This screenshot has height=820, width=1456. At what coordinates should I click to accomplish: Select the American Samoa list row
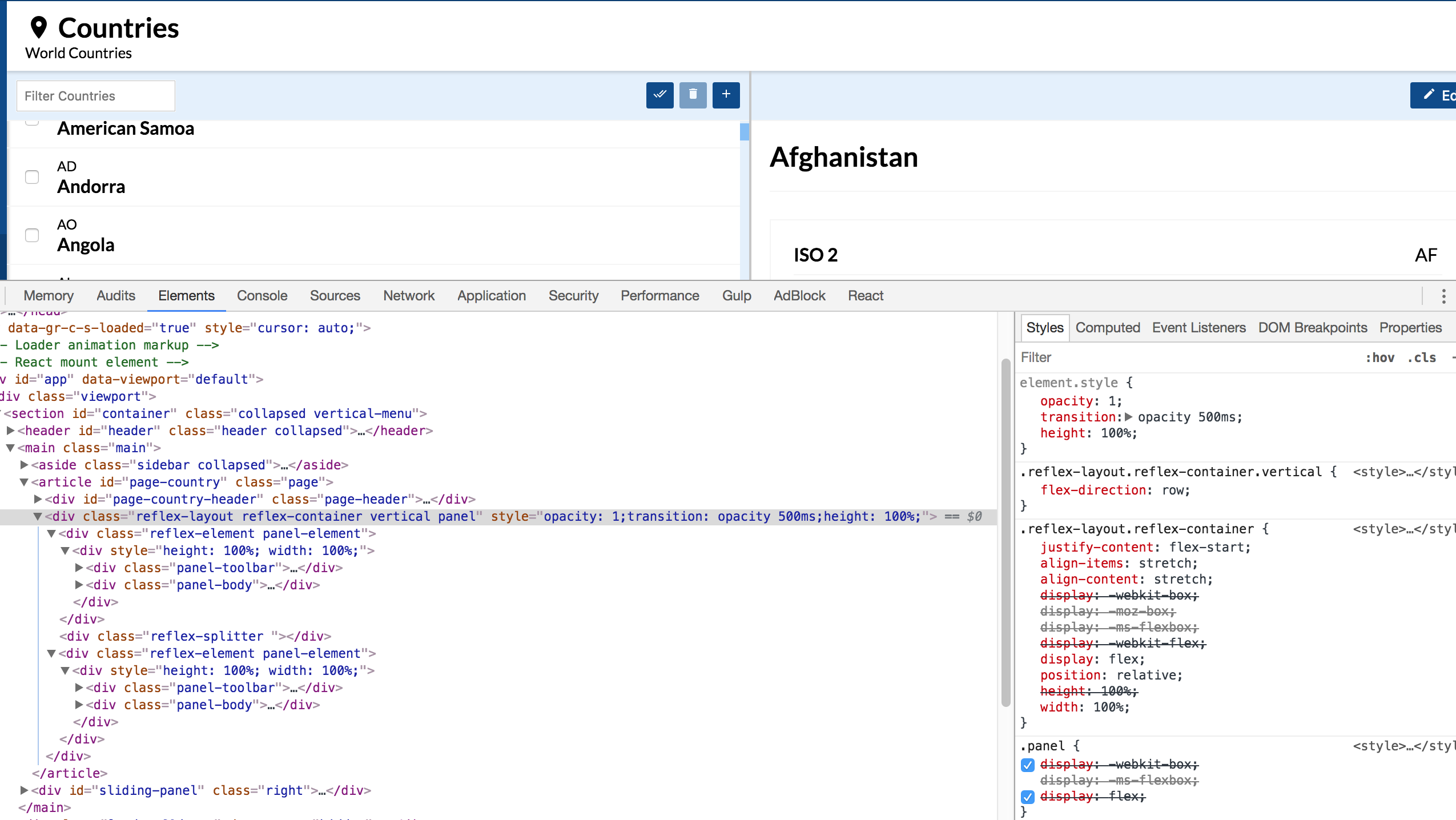pos(126,129)
